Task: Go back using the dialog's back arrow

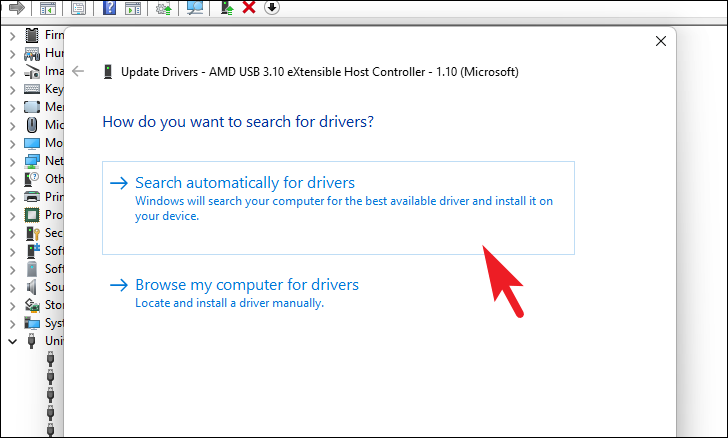Action: tap(78, 71)
